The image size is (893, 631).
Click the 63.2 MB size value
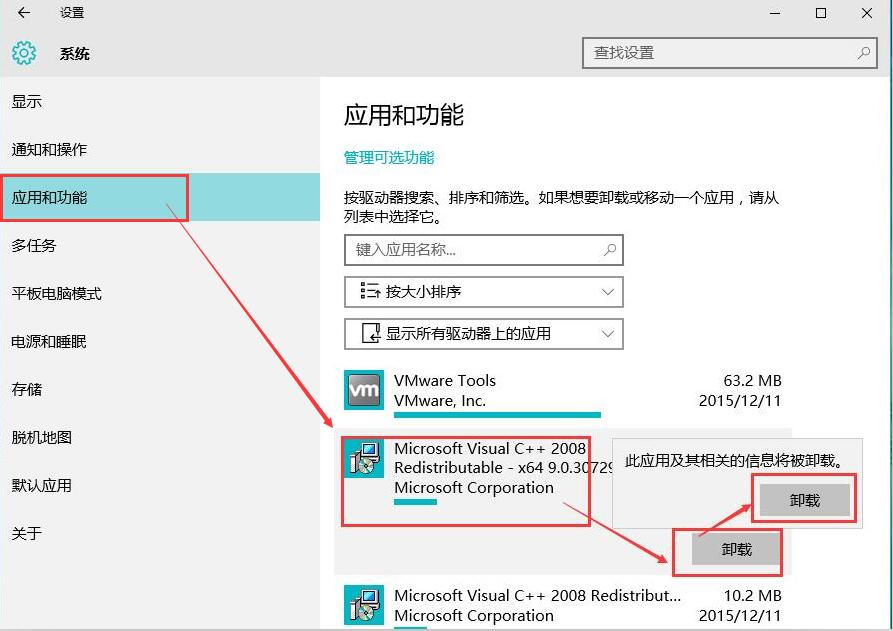pyautogui.click(x=752, y=380)
